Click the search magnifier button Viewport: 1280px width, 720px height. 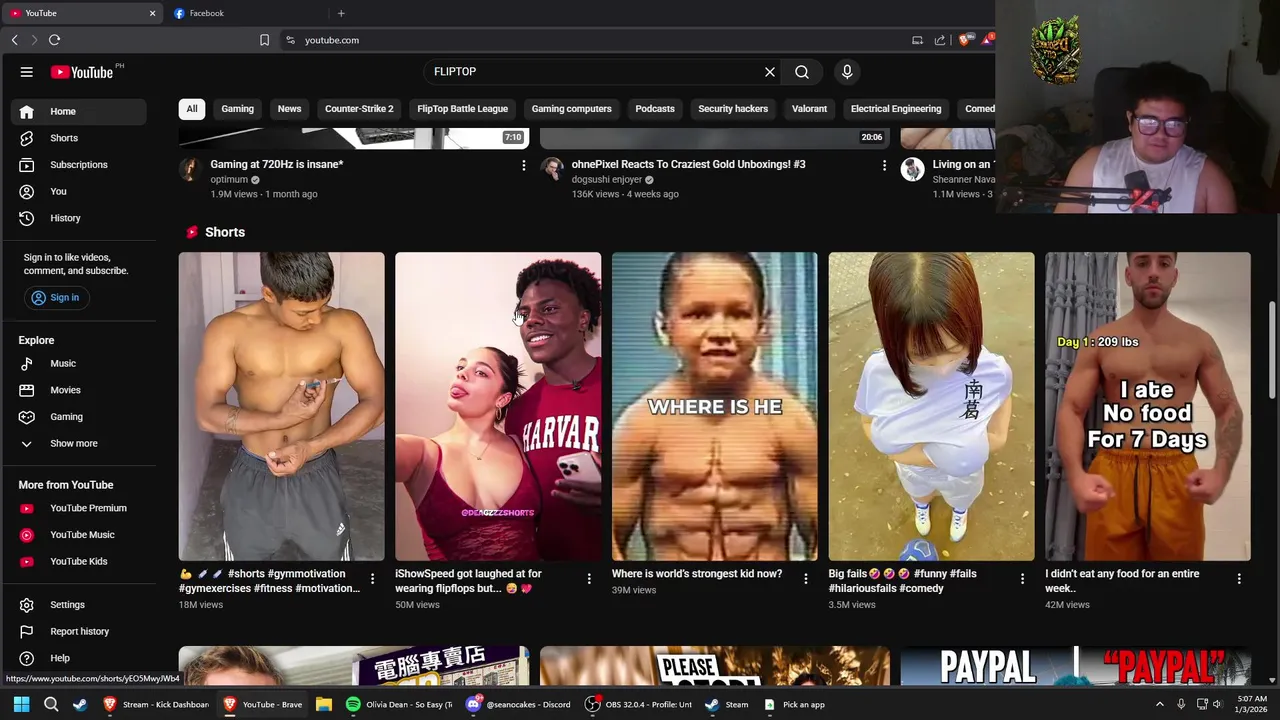click(x=802, y=72)
